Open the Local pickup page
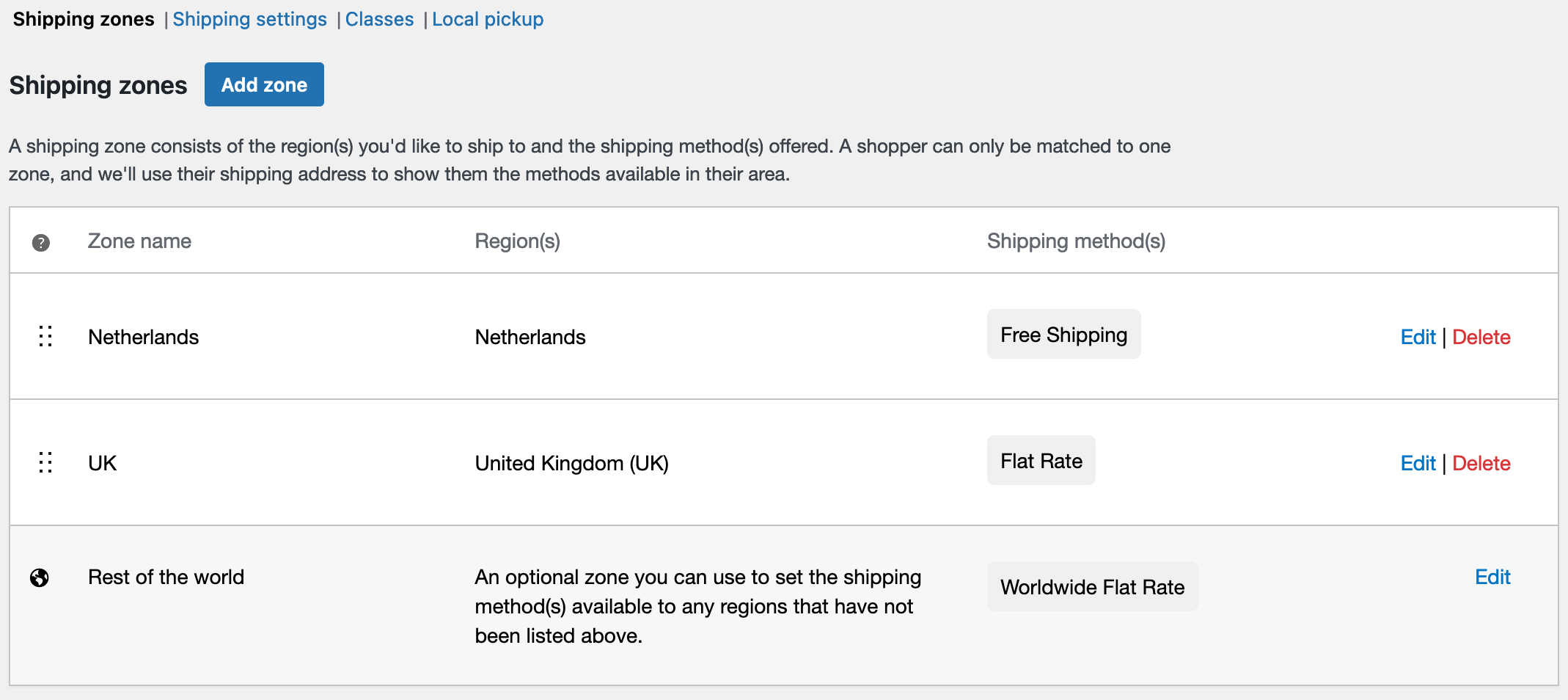This screenshot has height=700, width=1568. (488, 19)
